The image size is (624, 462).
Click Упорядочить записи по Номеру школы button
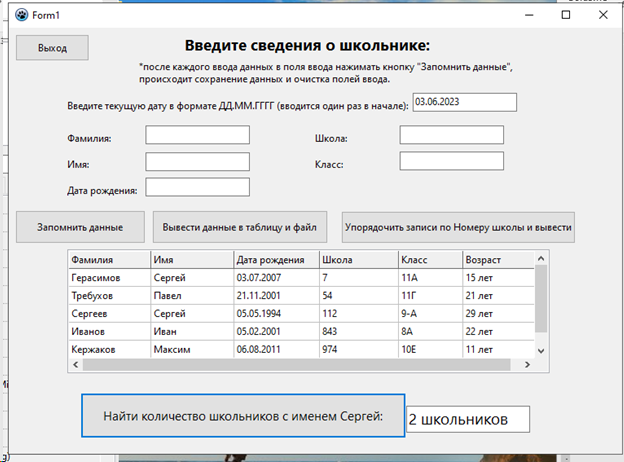click(x=458, y=227)
